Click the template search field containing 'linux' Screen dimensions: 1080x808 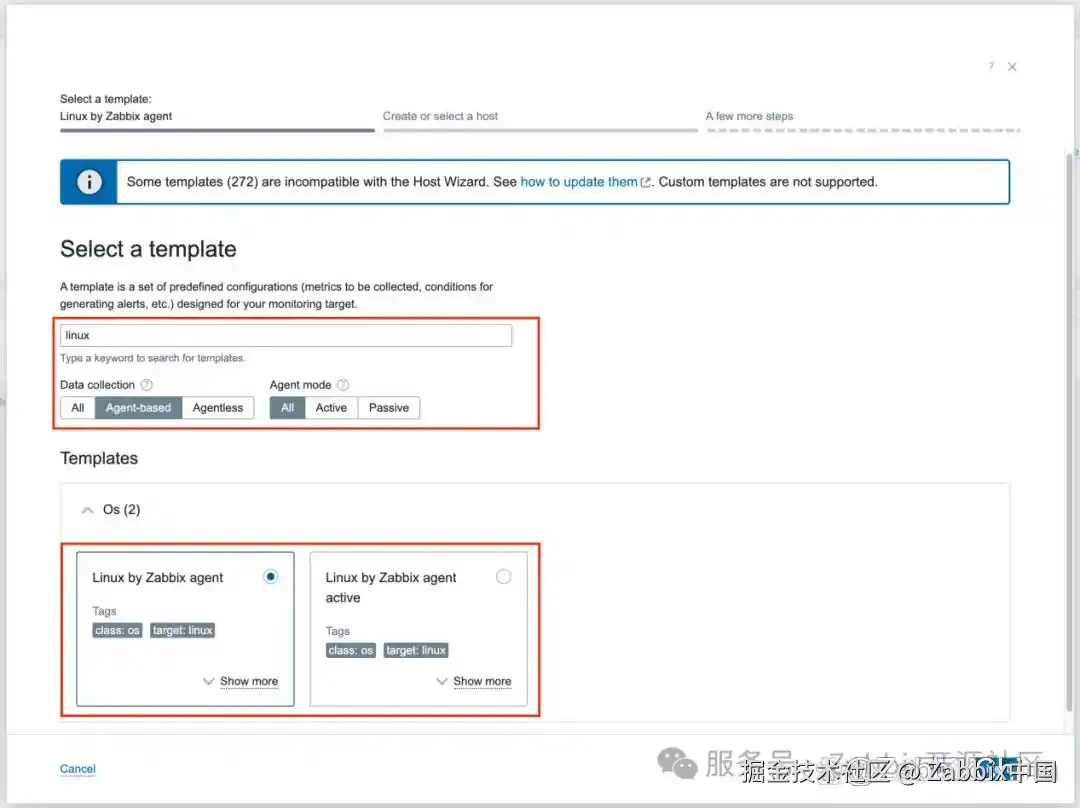coord(286,335)
